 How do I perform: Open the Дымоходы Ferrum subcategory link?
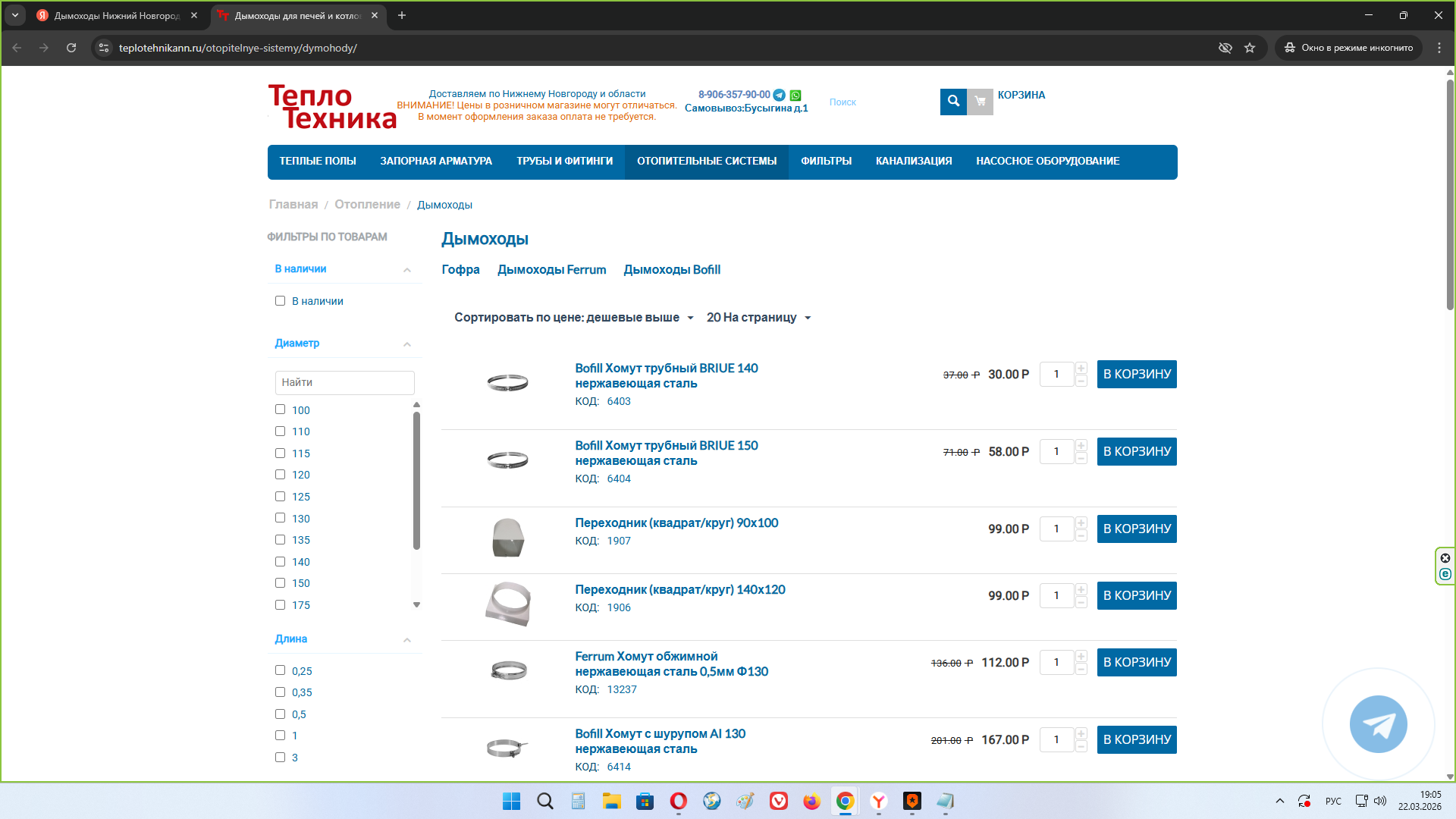tap(551, 270)
